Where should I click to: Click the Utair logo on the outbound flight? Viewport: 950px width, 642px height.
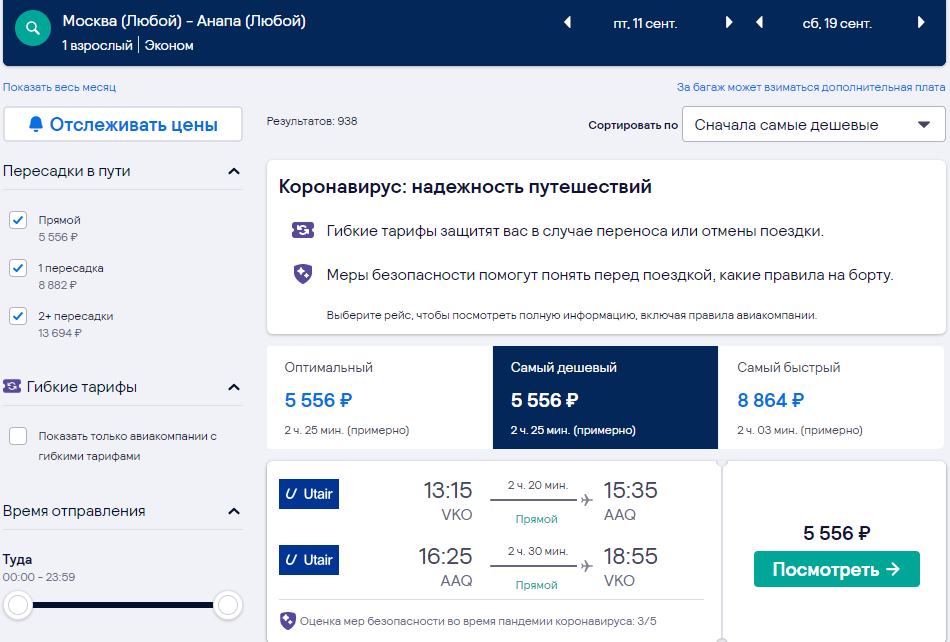point(308,494)
